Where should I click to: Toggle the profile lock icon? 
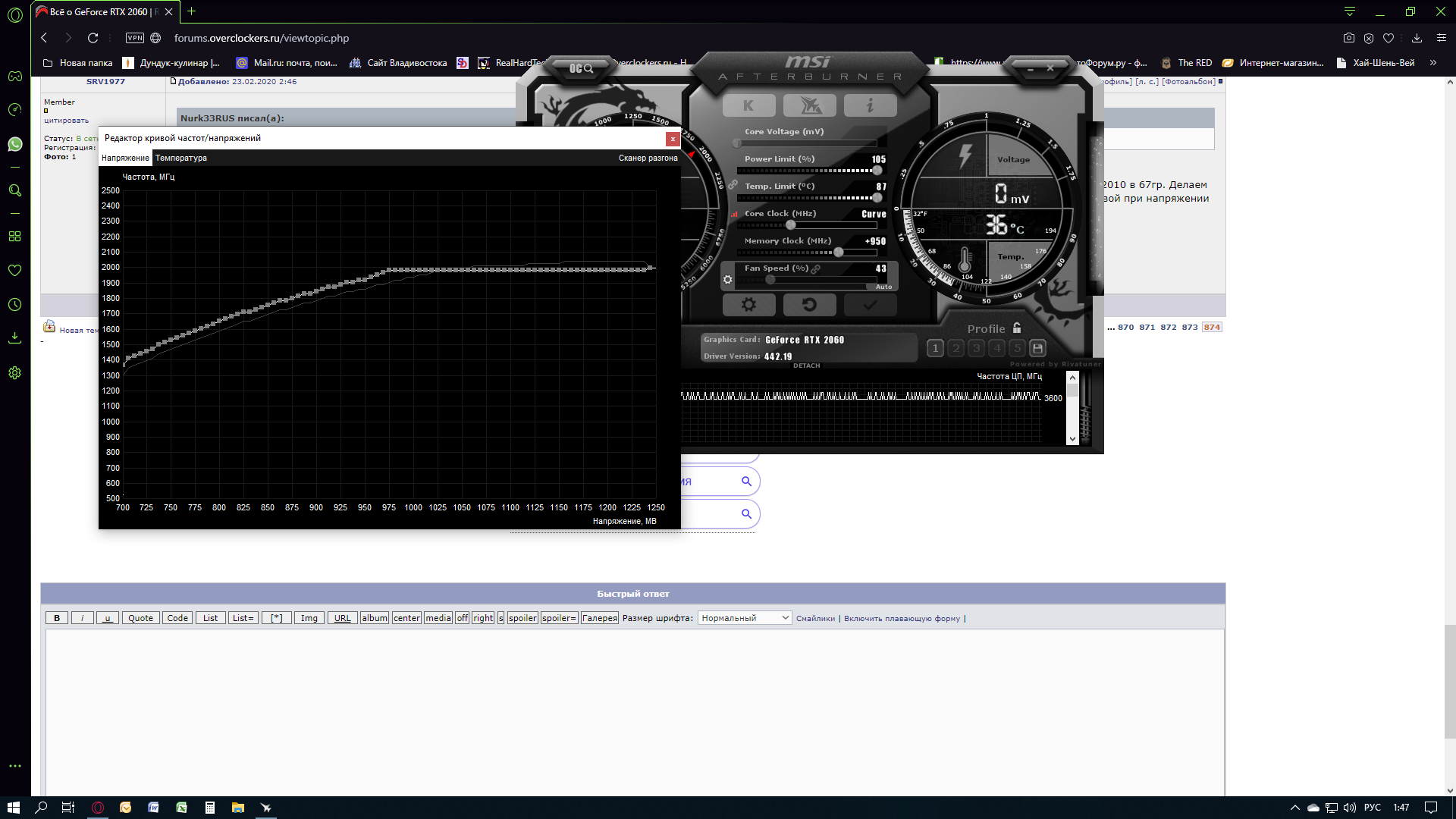(1017, 328)
